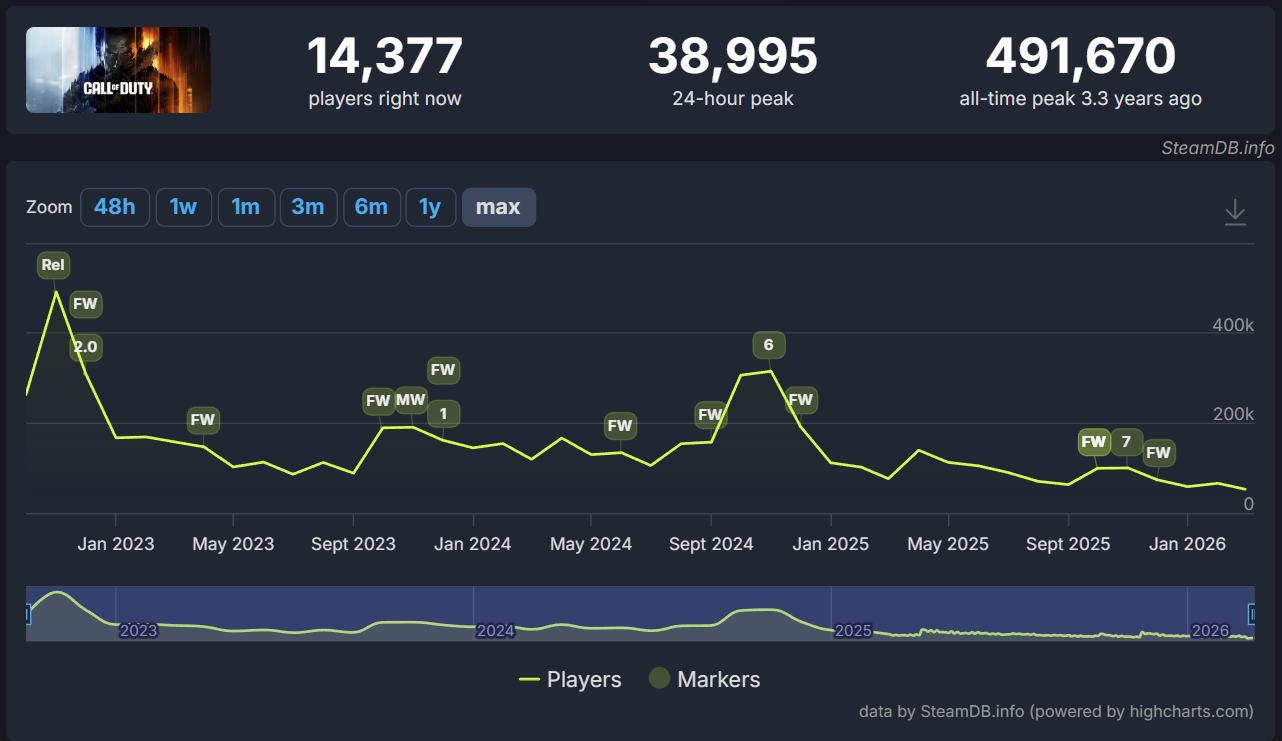Click the 38,995 24-hour peak figure
The image size is (1282, 741).
(x=733, y=56)
